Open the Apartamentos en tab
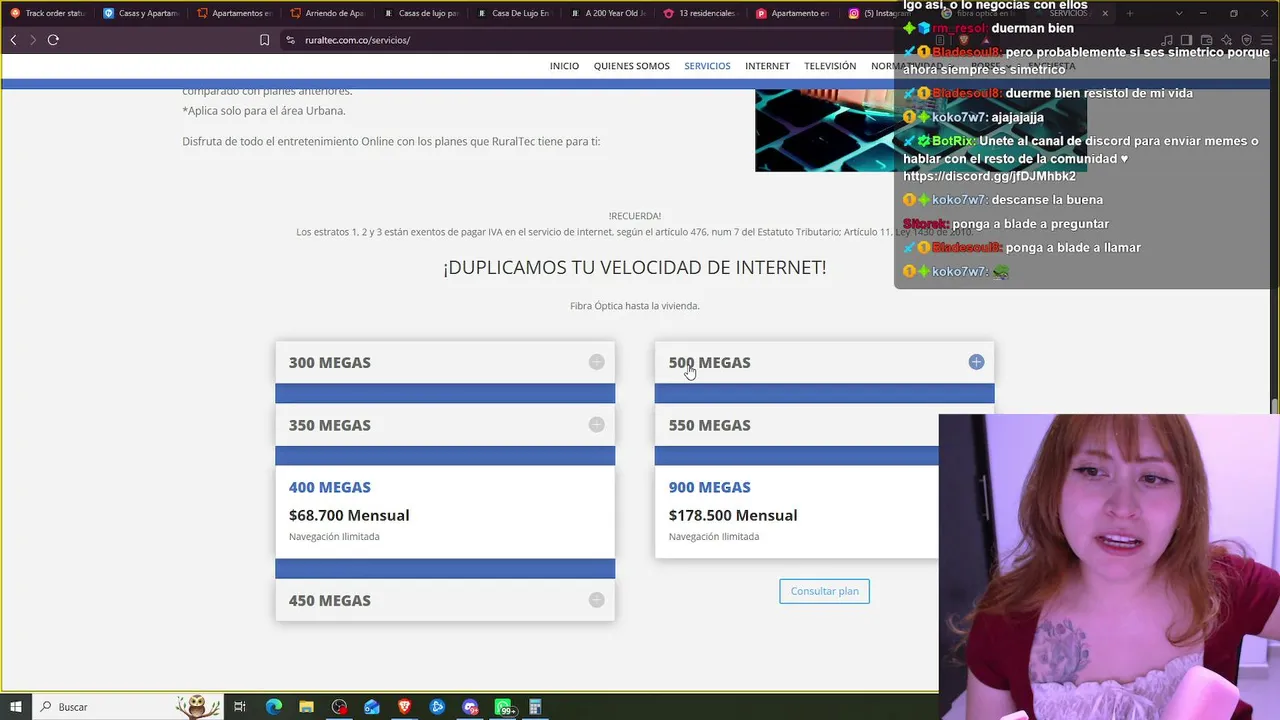Screen dimensions: 1280x720 234,13
